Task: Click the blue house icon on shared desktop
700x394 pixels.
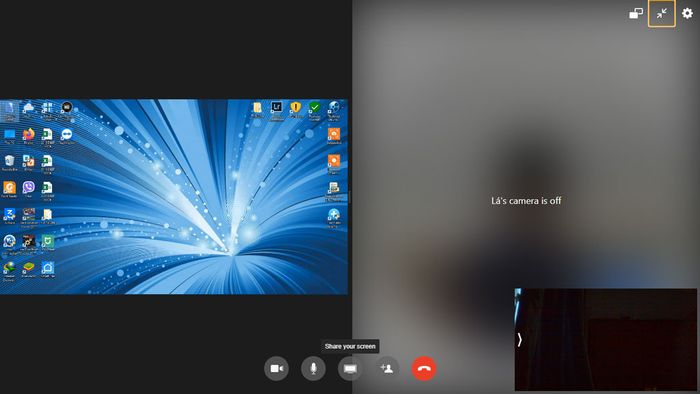Action: pyautogui.click(x=47, y=267)
